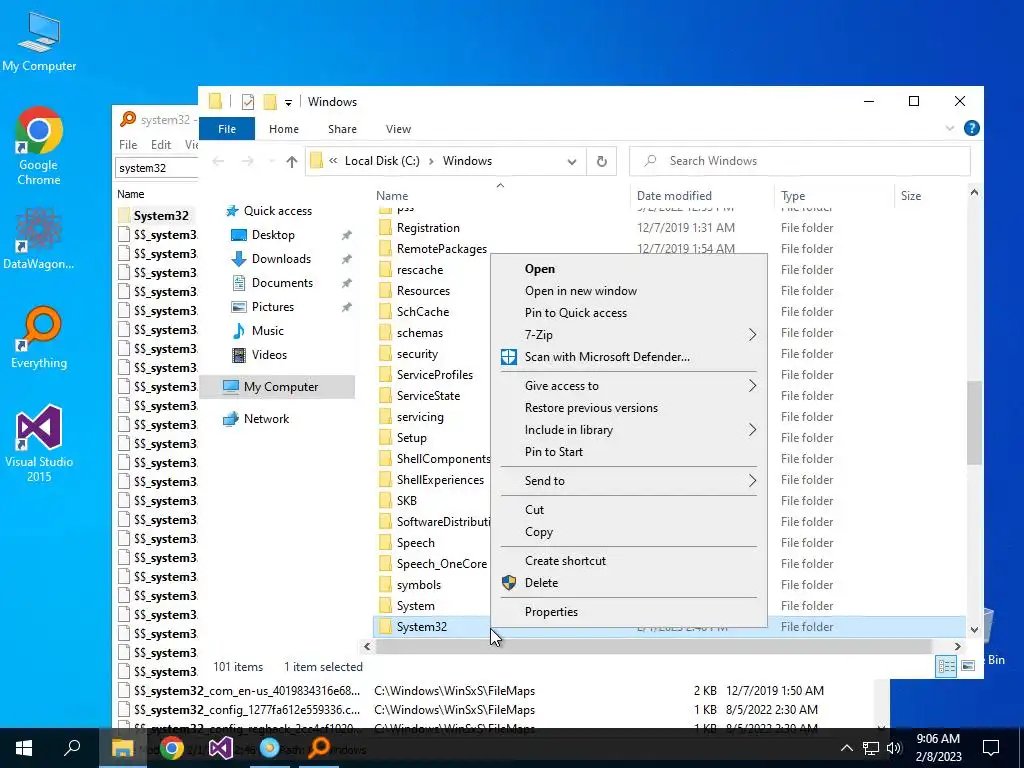This screenshot has width=1024, height=768.
Task: Open the Edit menu in Everything window
Action: pos(161,145)
